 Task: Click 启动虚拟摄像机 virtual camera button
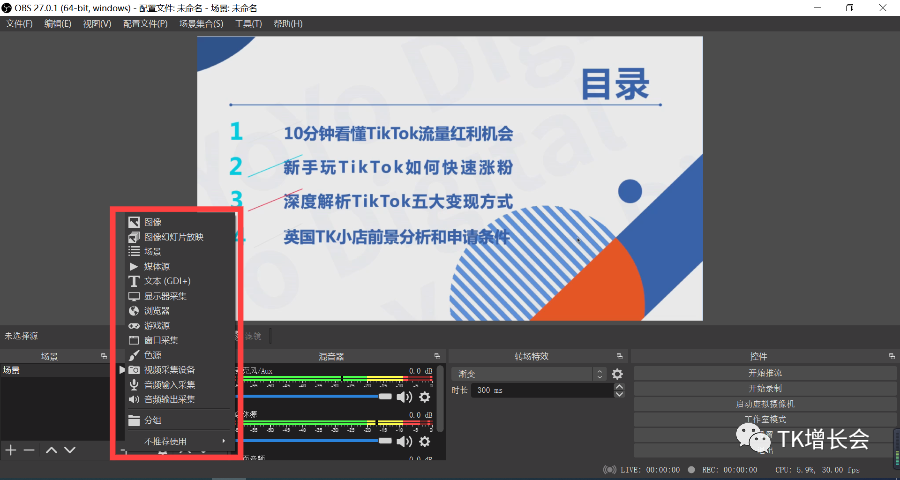coord(765,404)
